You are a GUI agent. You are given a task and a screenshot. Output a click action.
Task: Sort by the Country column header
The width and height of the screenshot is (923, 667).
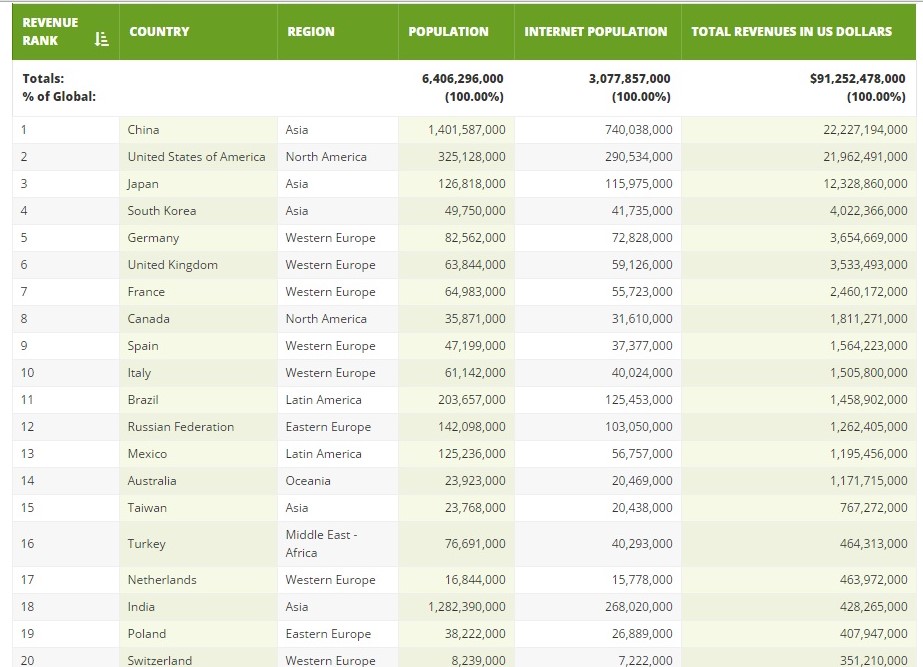pyautogui.click(x=159, y=31)
